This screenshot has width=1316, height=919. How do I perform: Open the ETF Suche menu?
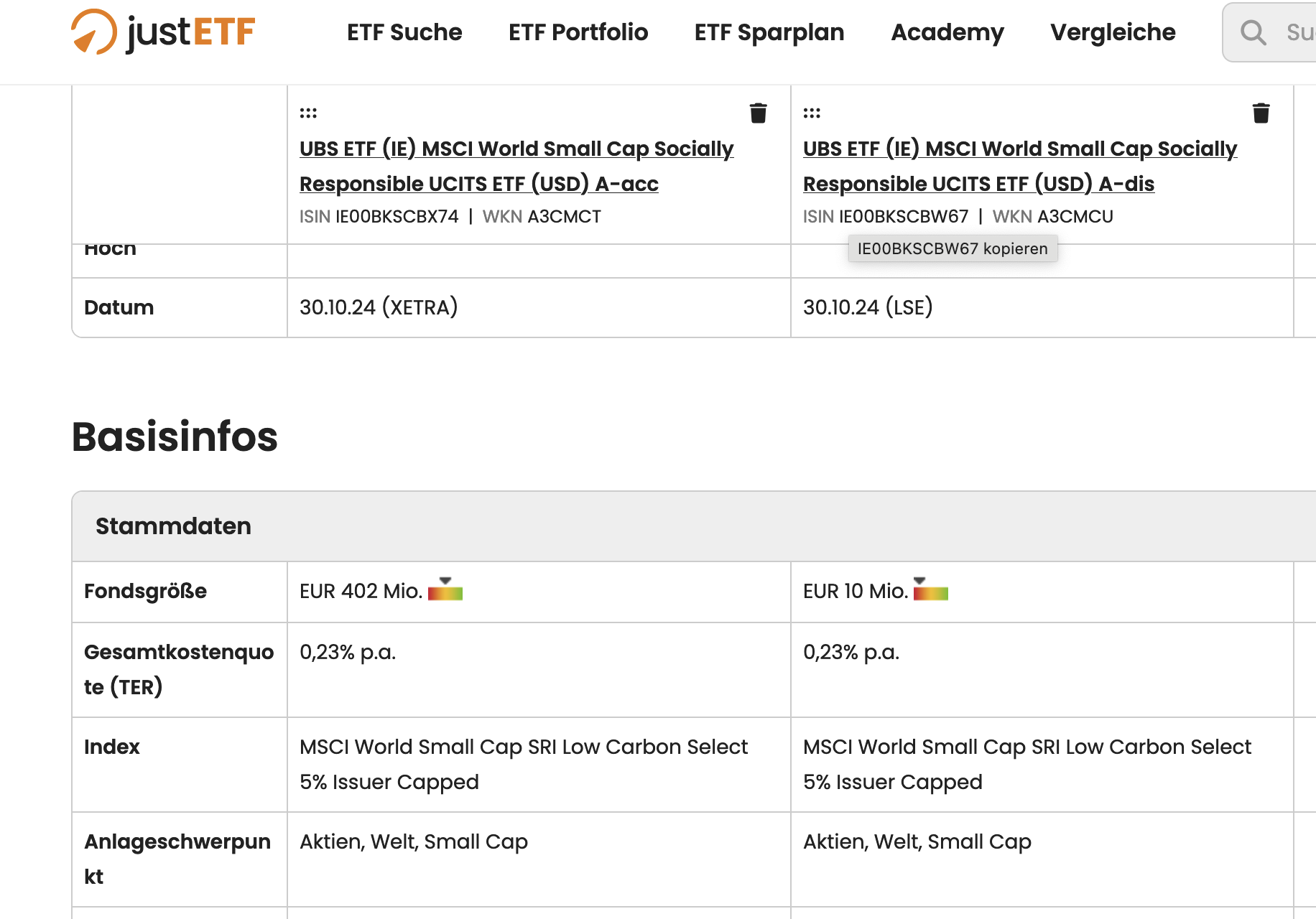pos(404,32)
